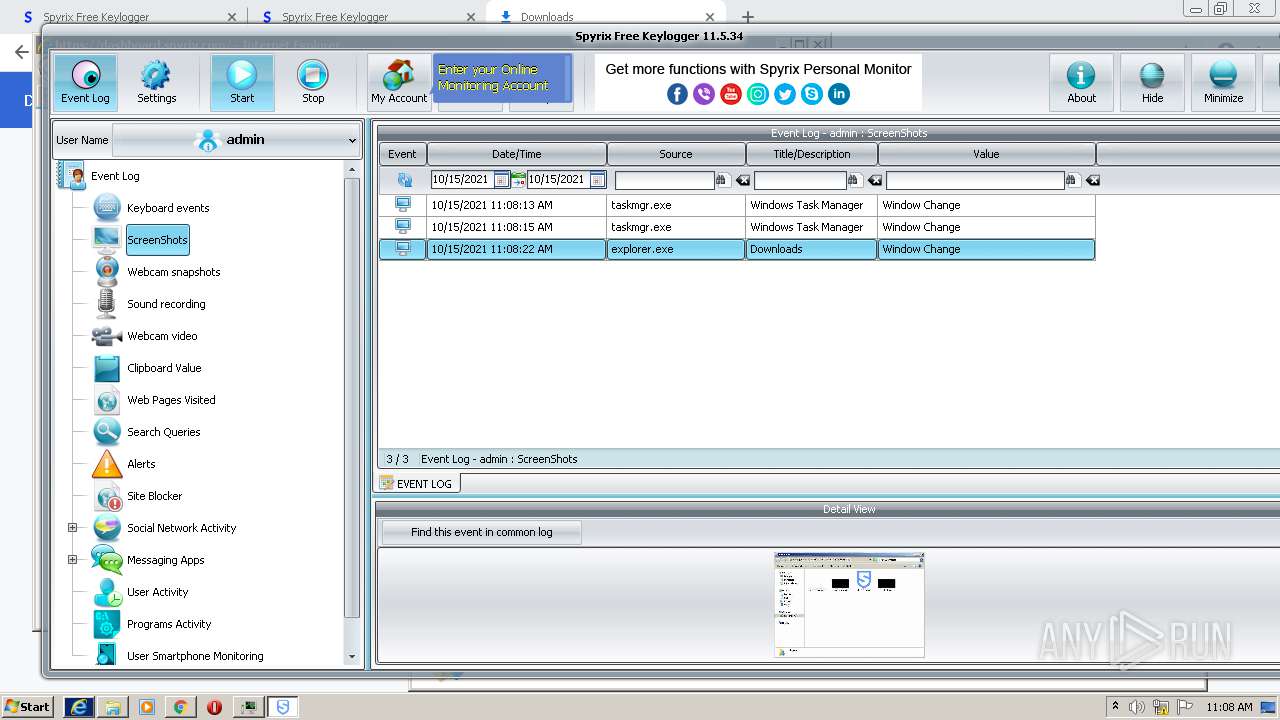Click the Title/Description filter input field
This screenshot has width=1280, height=720.
pos(800,180)
